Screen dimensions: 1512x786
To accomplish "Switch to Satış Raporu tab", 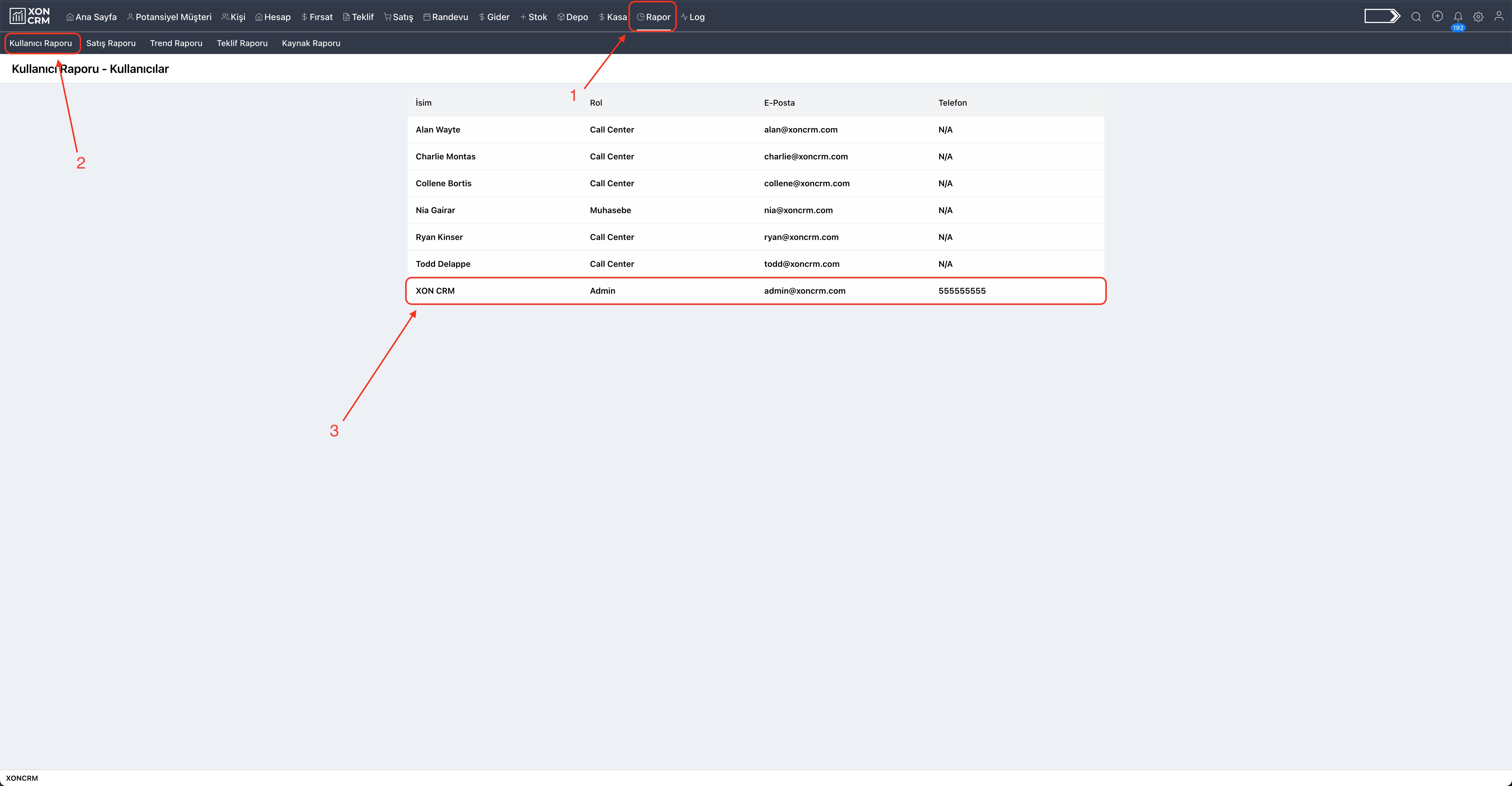I will tap(111, 43).
